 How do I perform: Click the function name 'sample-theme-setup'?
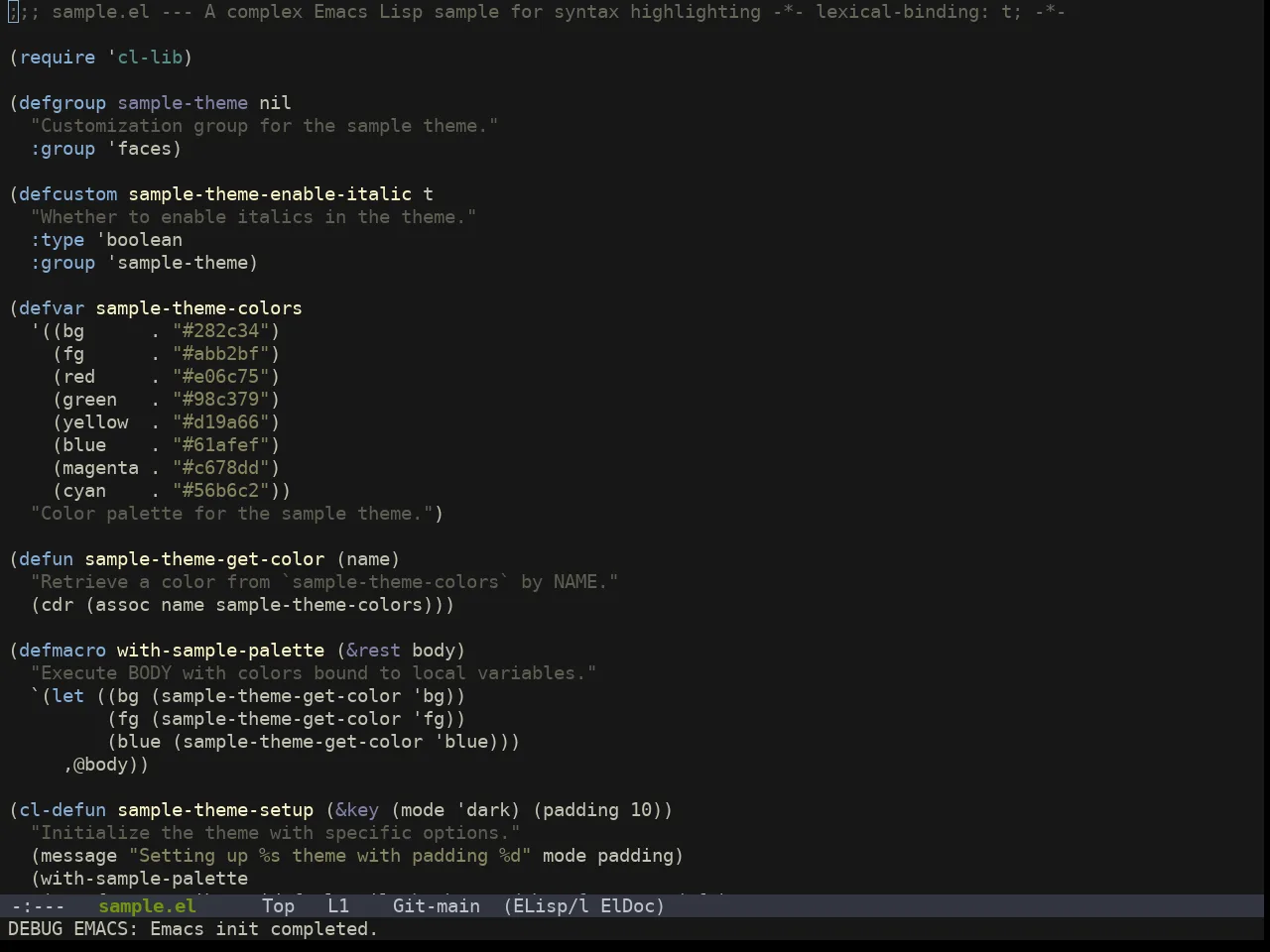[215, 810]
